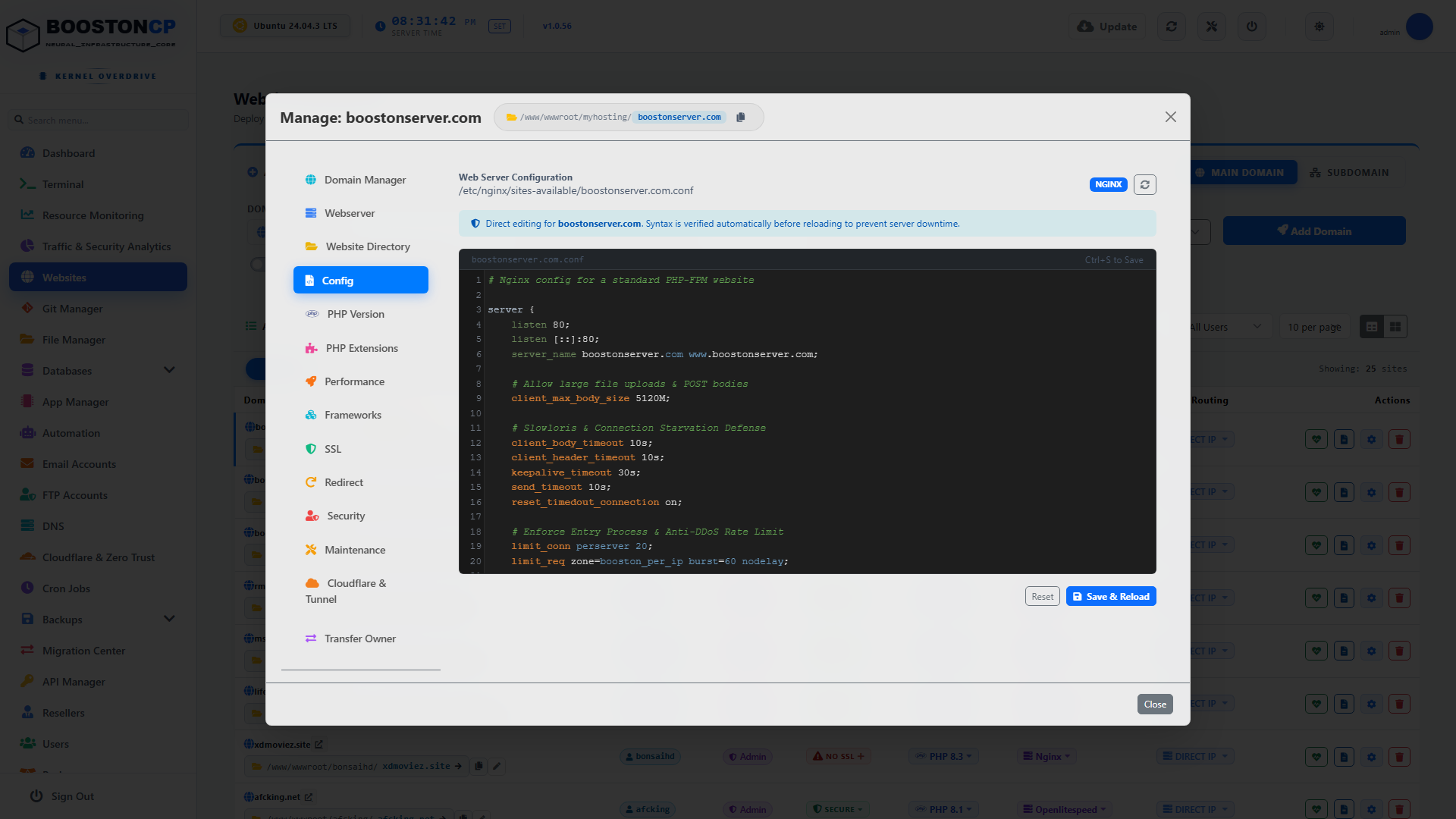The width and height of the screenshot is (1456, 819).
Task: Open settings gear for xdmoviez.site row
Action: (1371, 757)
